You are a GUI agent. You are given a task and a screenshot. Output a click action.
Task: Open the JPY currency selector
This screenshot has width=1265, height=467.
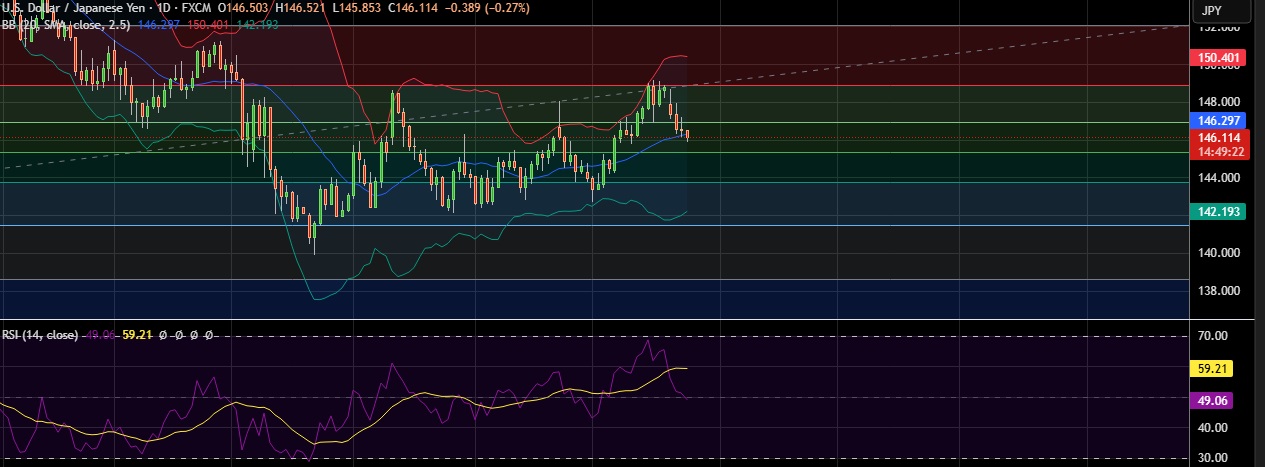1211,10
